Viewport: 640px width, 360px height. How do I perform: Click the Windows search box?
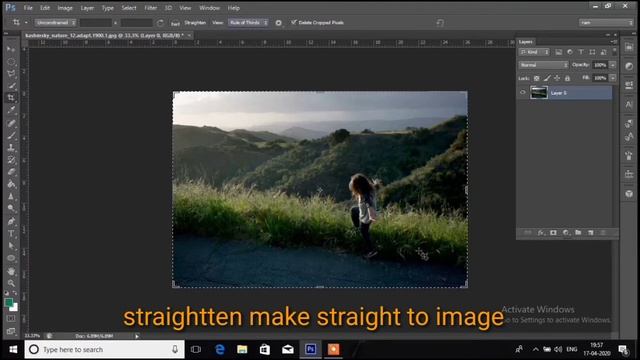pyautogui.click(x=104, y=349)
